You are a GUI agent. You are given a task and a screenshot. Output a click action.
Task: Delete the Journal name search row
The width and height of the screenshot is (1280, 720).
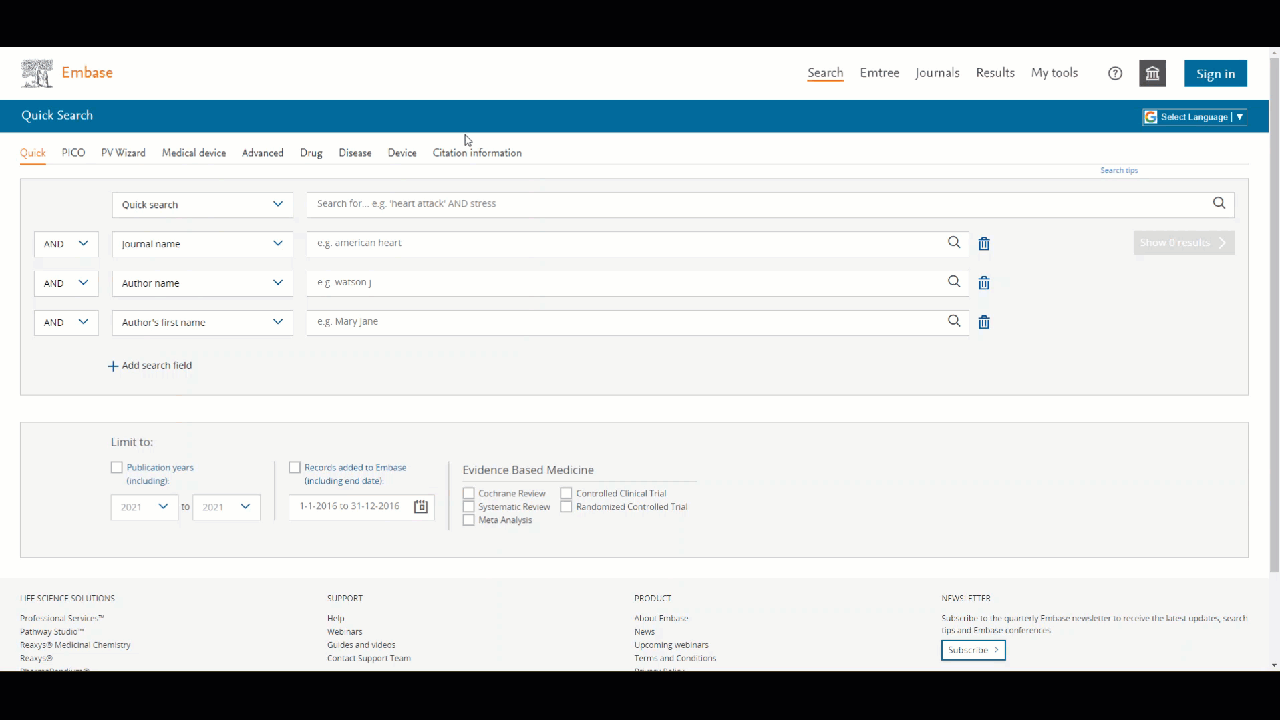point(984,244)
